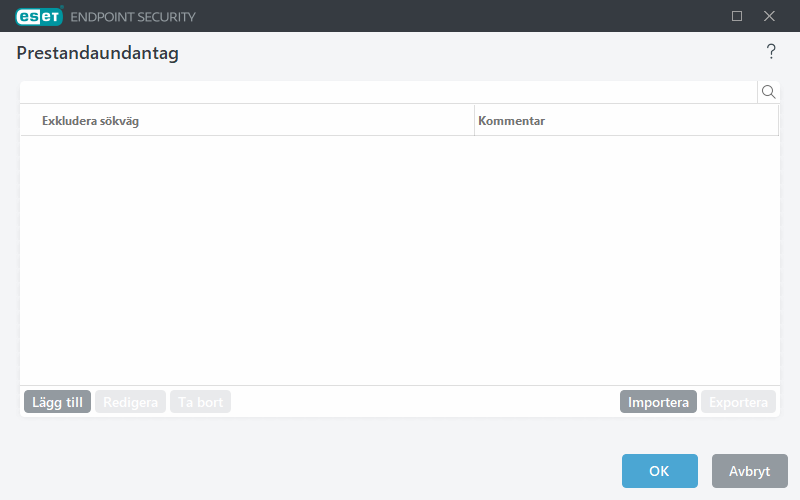
Task: Click the empty middle of the title bar
Action: tap(450, 16)
